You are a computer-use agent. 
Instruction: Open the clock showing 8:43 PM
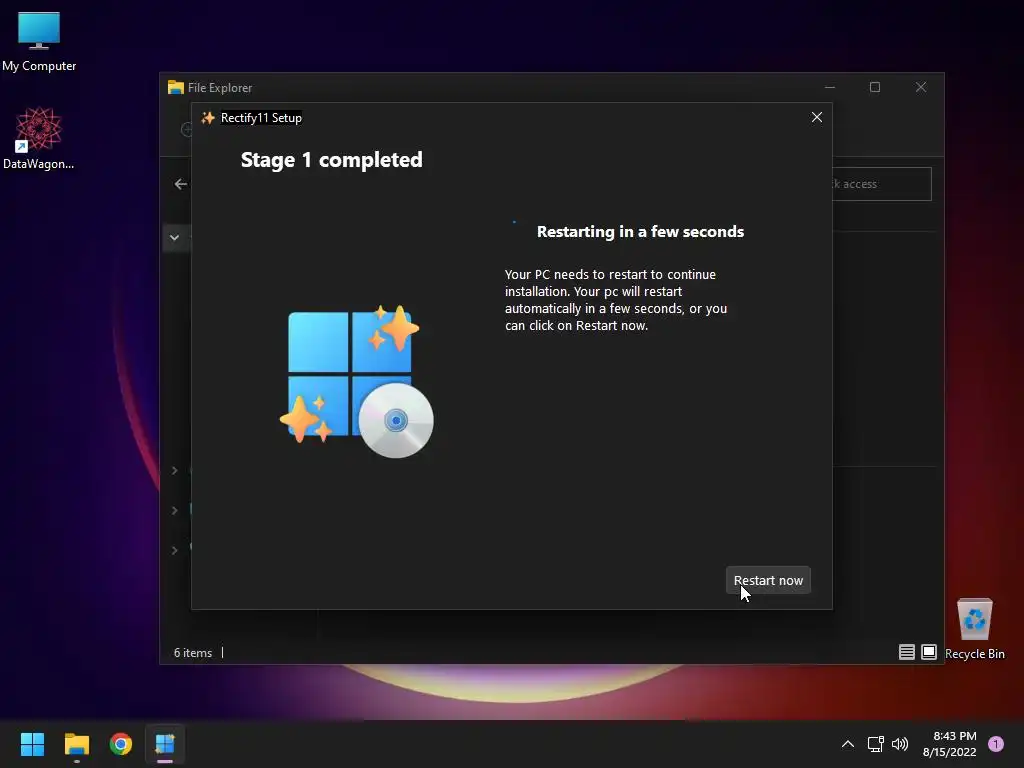[950, 744]
